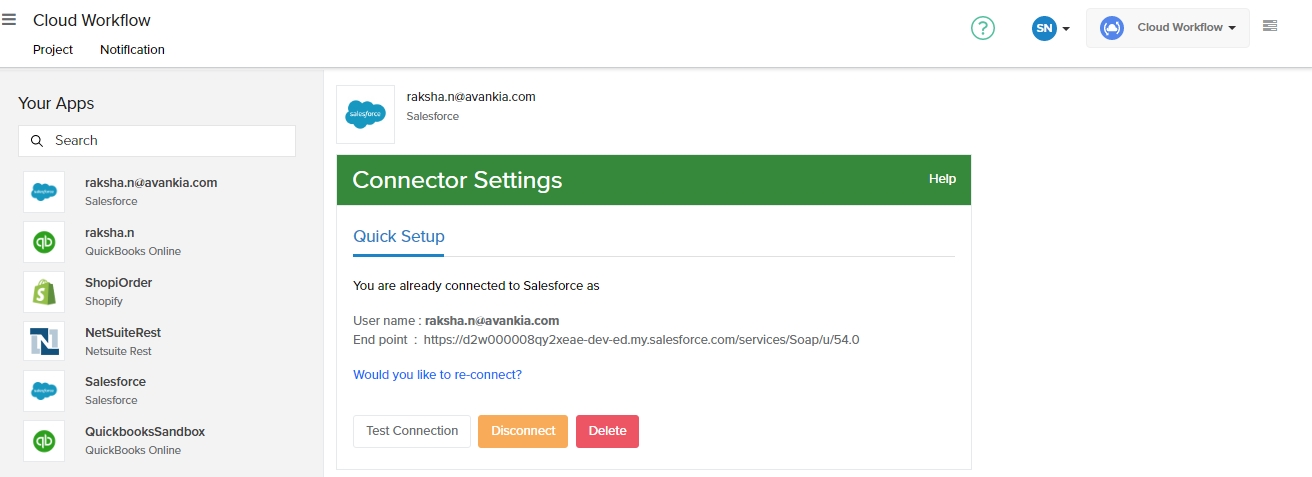Click the green help question mark icon
Image resolution: width=1312 pixels, height=477 pixels.
(x=983, y=28)
